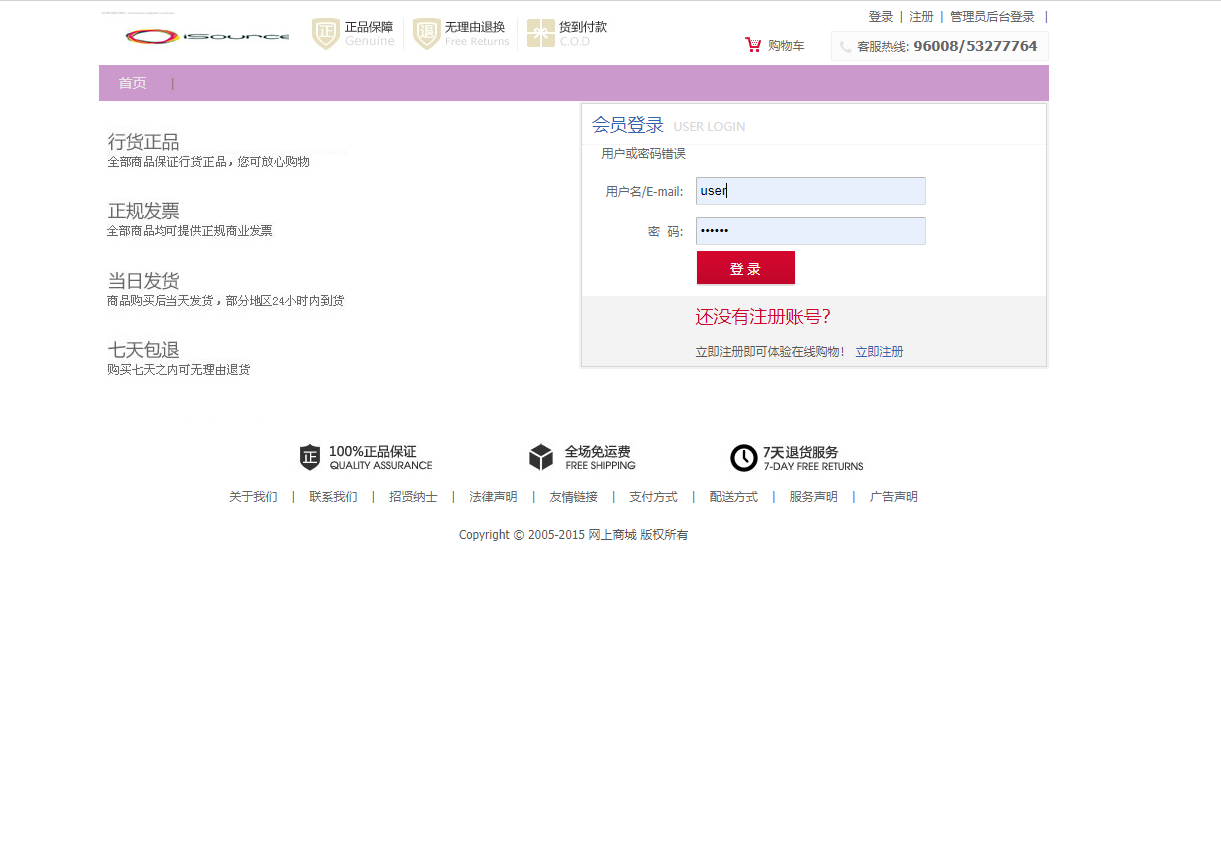Click the free shipping box icon
This screenshot has height=850, width=1221.
click(x=540, y=457)
